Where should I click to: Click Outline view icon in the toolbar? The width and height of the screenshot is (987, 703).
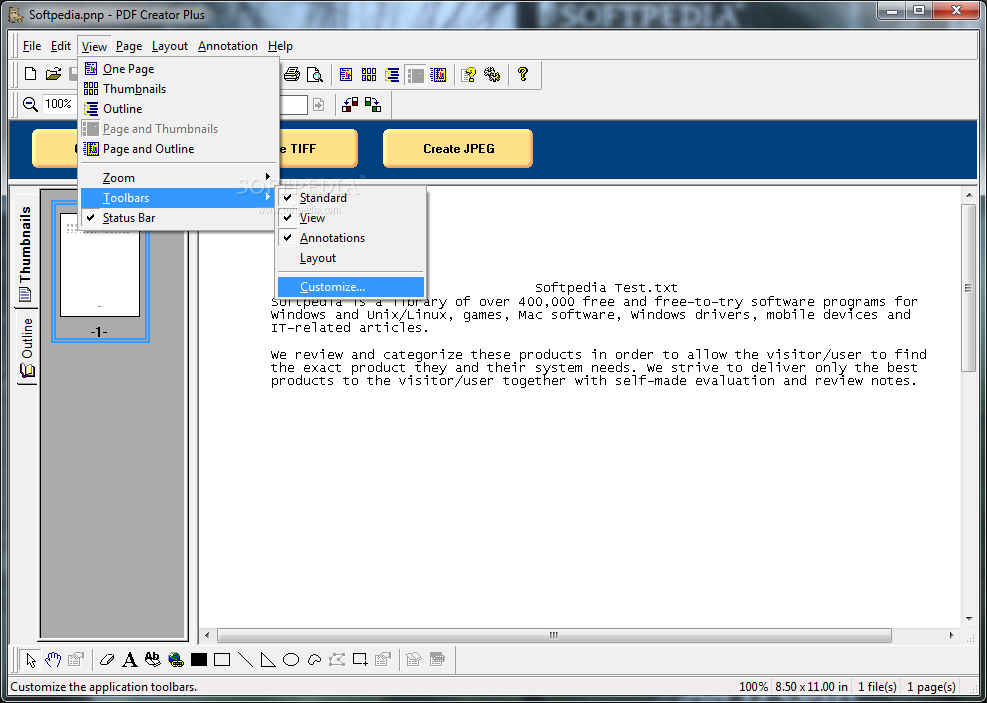(x=392, y=74)
